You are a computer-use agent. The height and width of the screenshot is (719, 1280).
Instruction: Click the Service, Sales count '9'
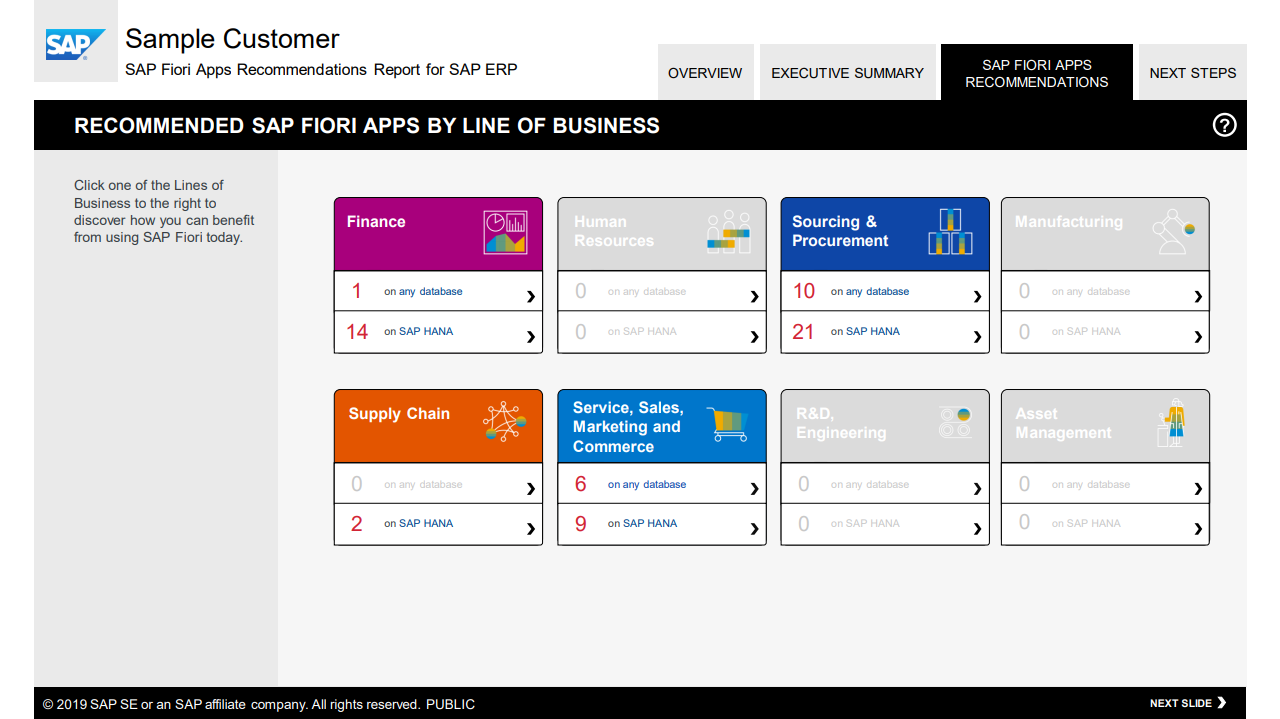(x=581, y=524)
